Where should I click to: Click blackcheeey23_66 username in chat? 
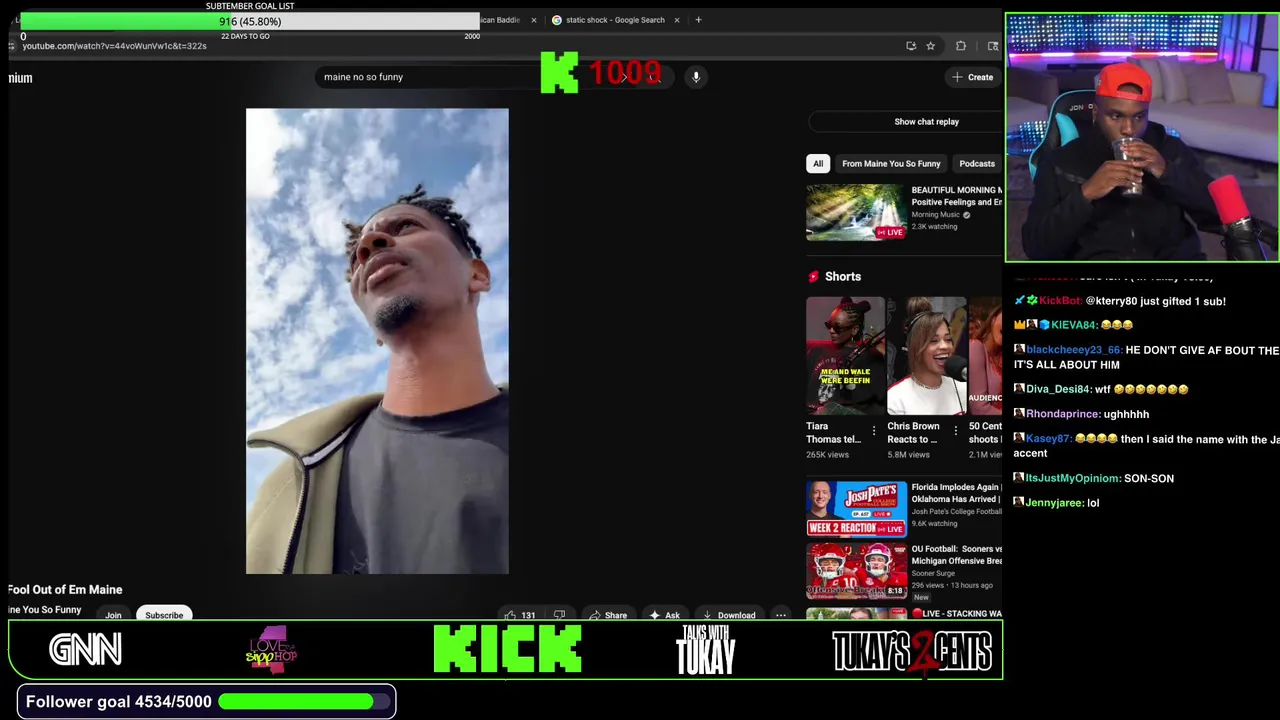(x=1074, y=350)
